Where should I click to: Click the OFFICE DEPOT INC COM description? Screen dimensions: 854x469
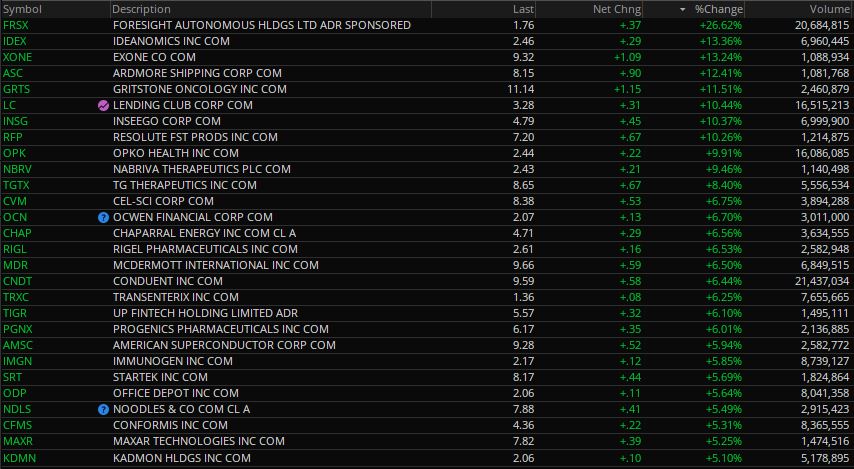tap(175, 393)
